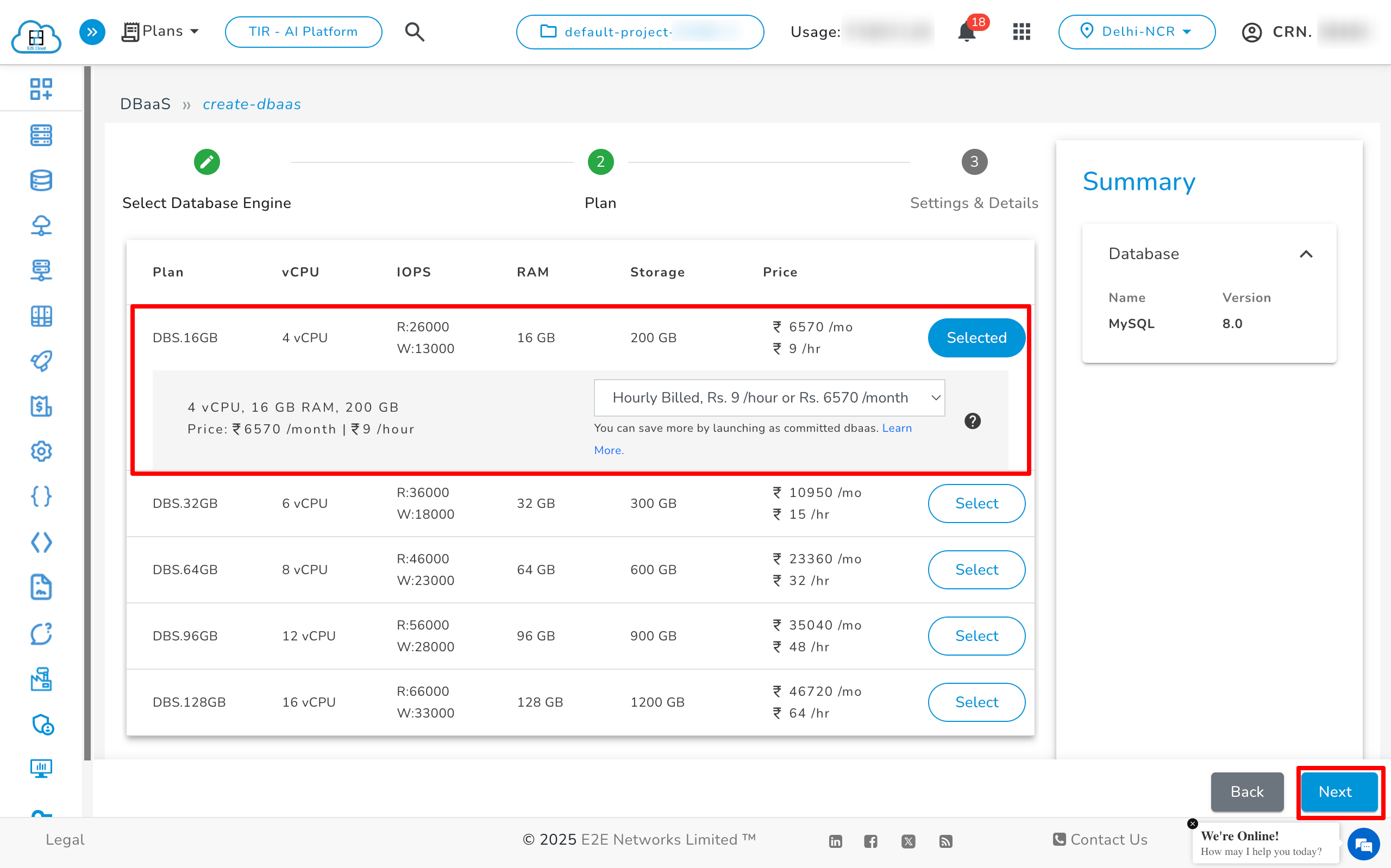Open the search icon in top bar
Screen dimensions: 1391x868
pyautogui.click(x=415, y=32)
